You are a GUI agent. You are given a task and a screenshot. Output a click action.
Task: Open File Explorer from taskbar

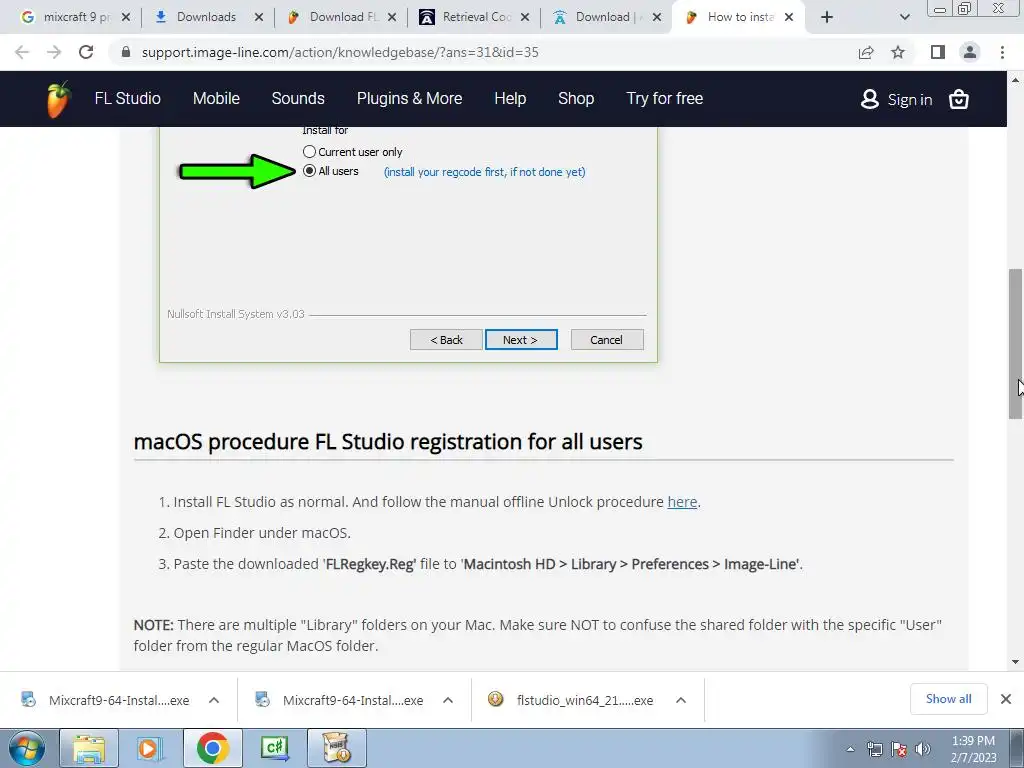[89, 748]
